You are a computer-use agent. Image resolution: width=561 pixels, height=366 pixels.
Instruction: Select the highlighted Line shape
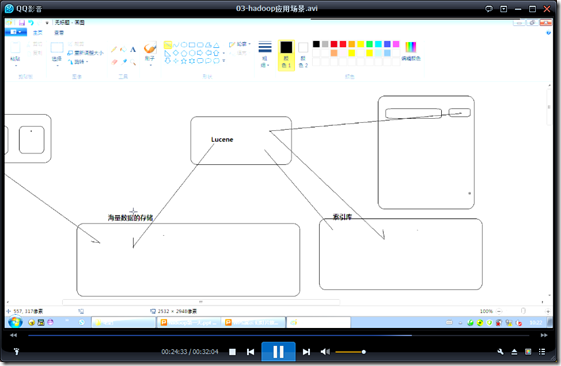[168, 45]
